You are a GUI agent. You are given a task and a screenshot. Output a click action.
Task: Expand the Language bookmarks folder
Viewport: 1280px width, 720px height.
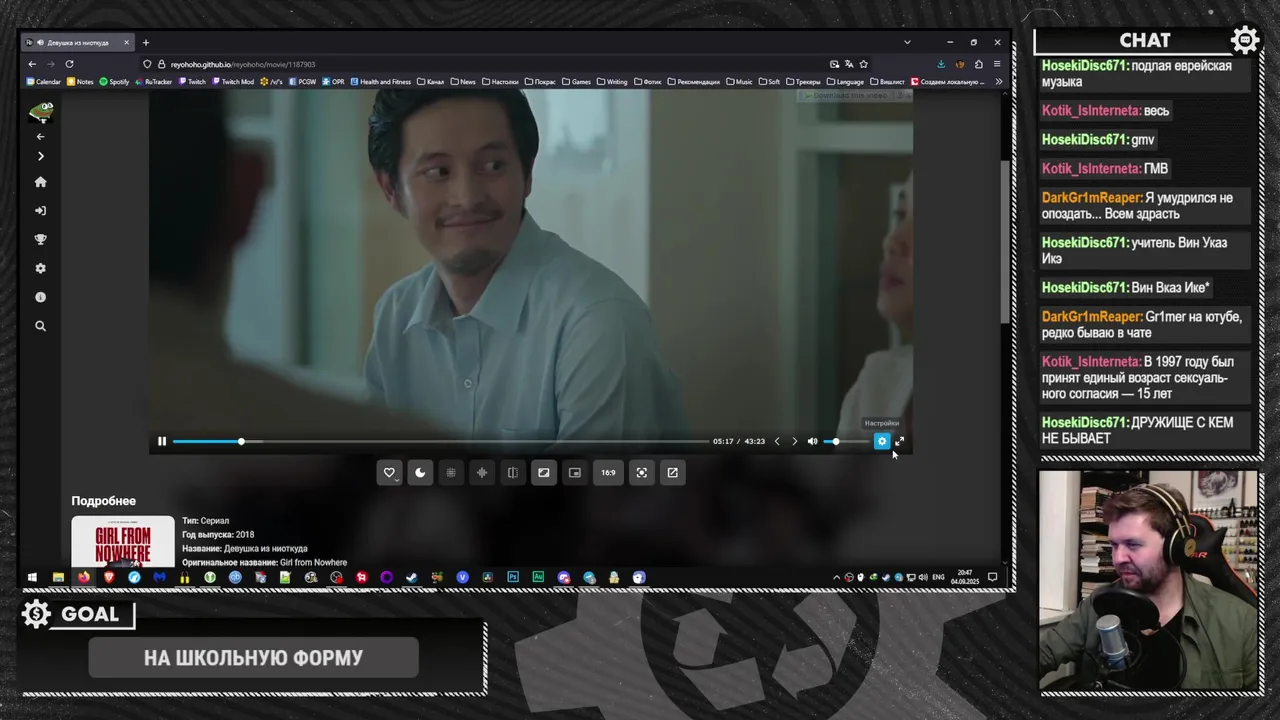click(845, 82)
